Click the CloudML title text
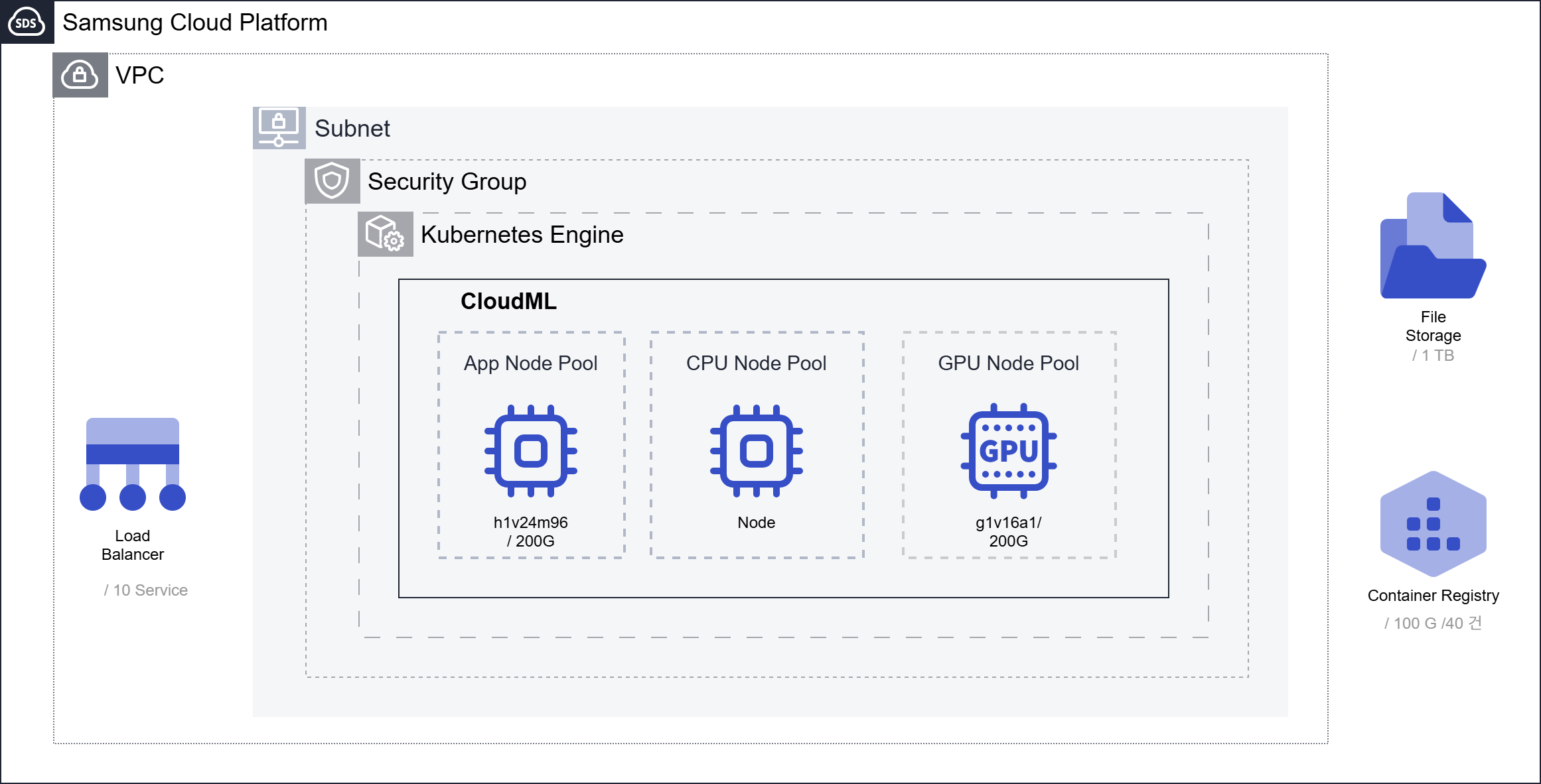Screen dimensions: 1541x784 click(508, 301)
